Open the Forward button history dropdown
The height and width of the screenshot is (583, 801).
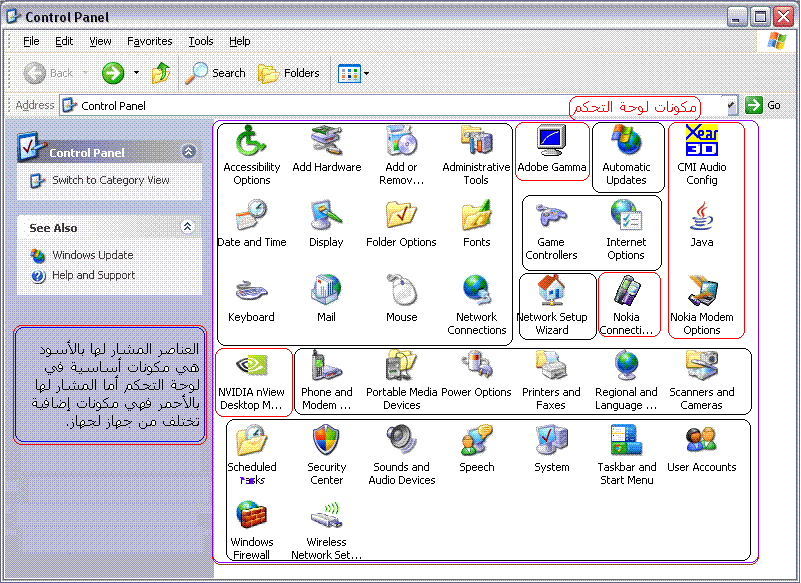tap(136, 73)
